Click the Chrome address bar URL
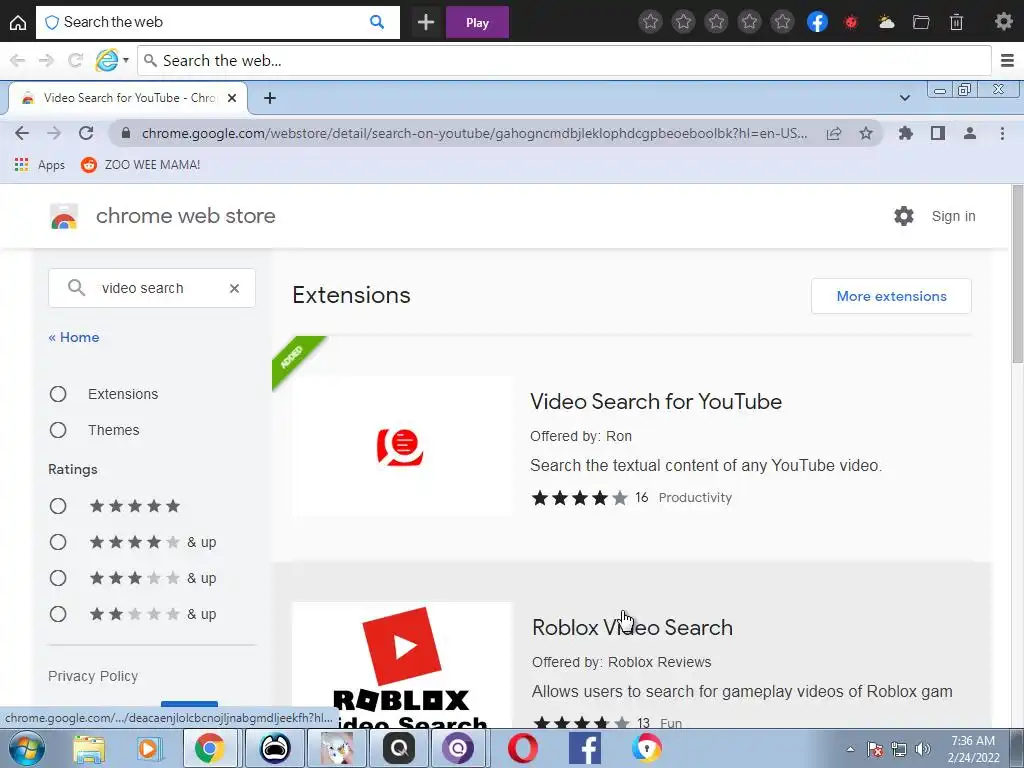 tap(474, 133)
